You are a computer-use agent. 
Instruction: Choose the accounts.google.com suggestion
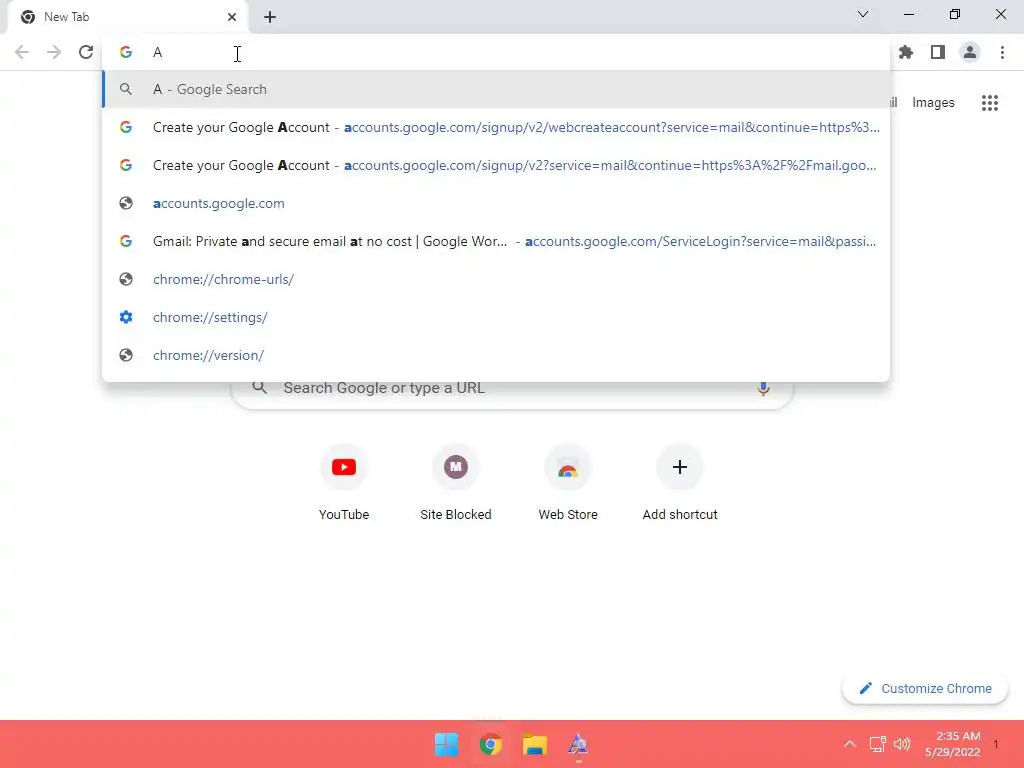coord(496,203)
